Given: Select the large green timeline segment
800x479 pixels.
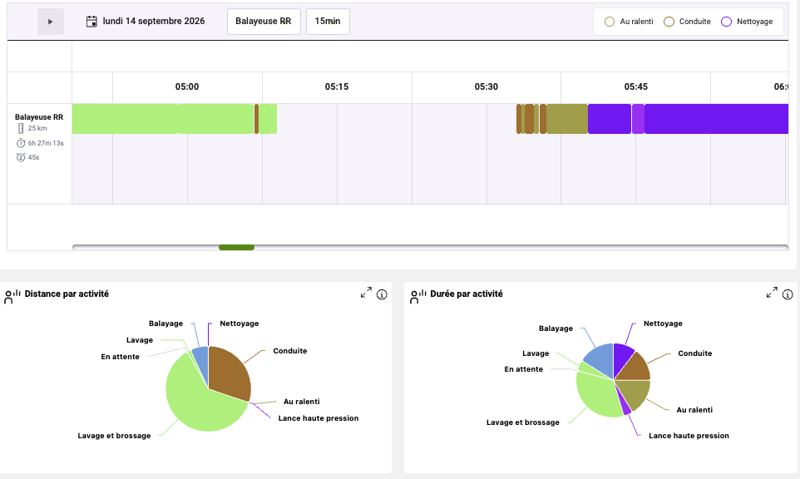Looking at the screenshot, I should [163, 119].
